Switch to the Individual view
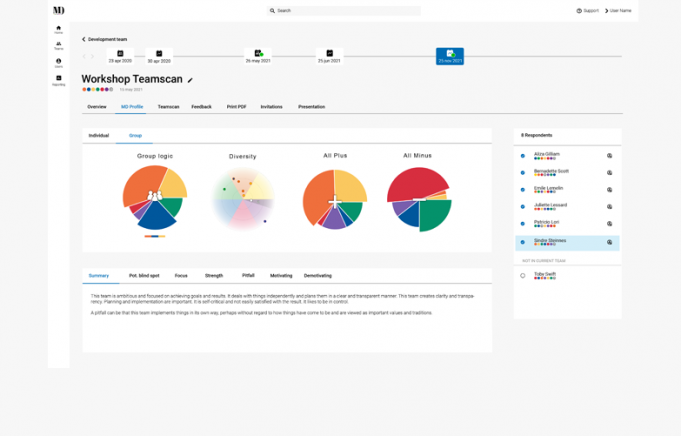681x436 pixels. pos(99,135)
